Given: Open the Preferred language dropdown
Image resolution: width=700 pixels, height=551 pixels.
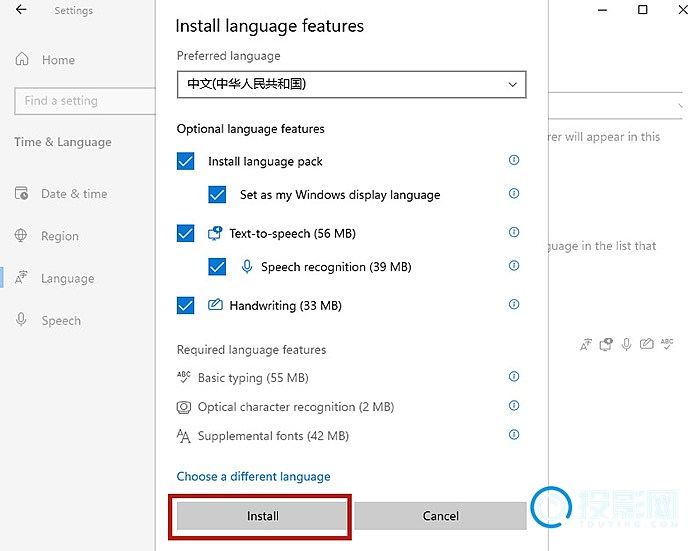Looking at the screenshot, I should coord(351,84).
